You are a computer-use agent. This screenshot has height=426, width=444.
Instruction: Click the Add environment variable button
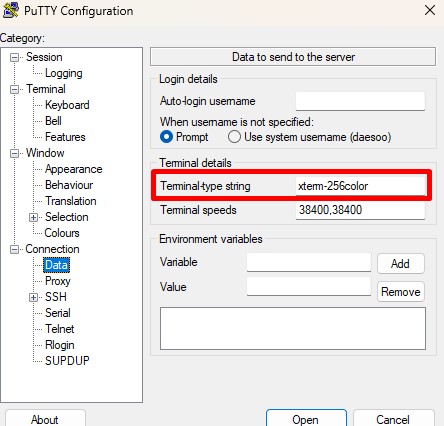pos(401,264)
